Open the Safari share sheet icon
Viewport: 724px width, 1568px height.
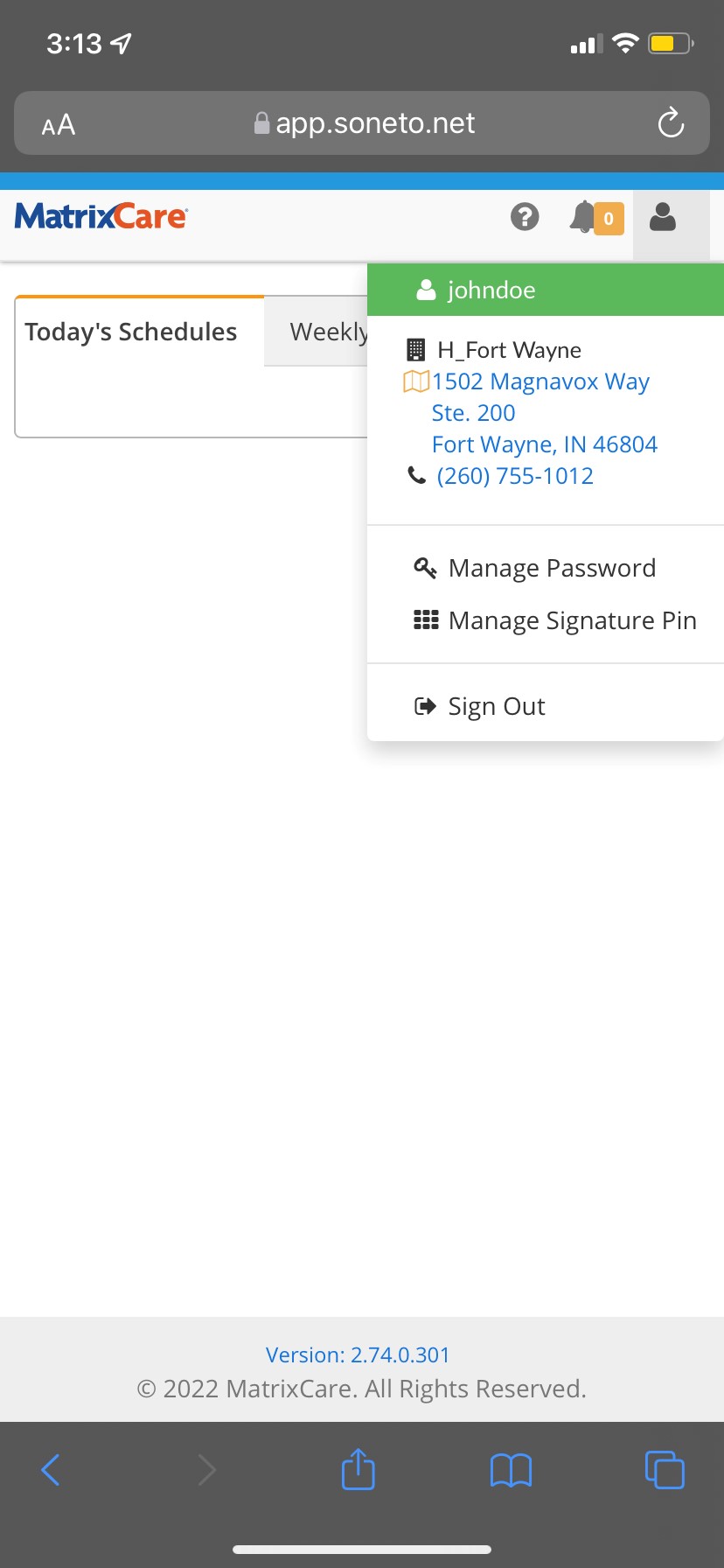click(358, 1469)
